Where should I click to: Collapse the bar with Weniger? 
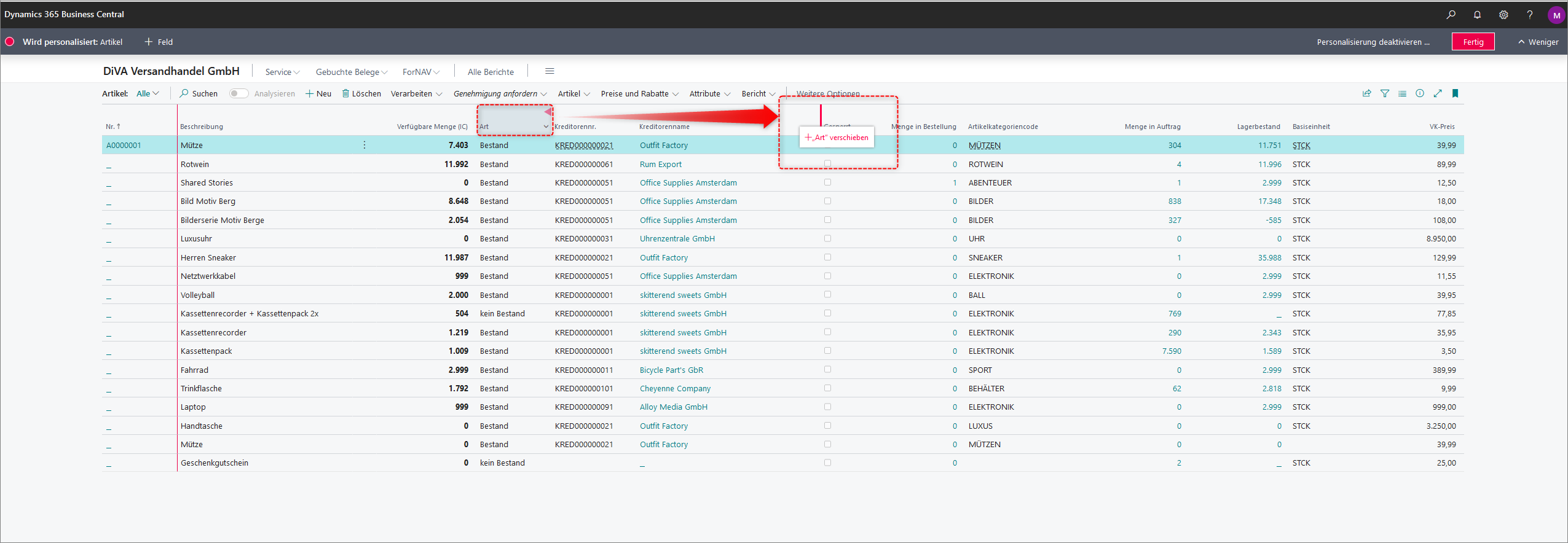(1538, 42)
